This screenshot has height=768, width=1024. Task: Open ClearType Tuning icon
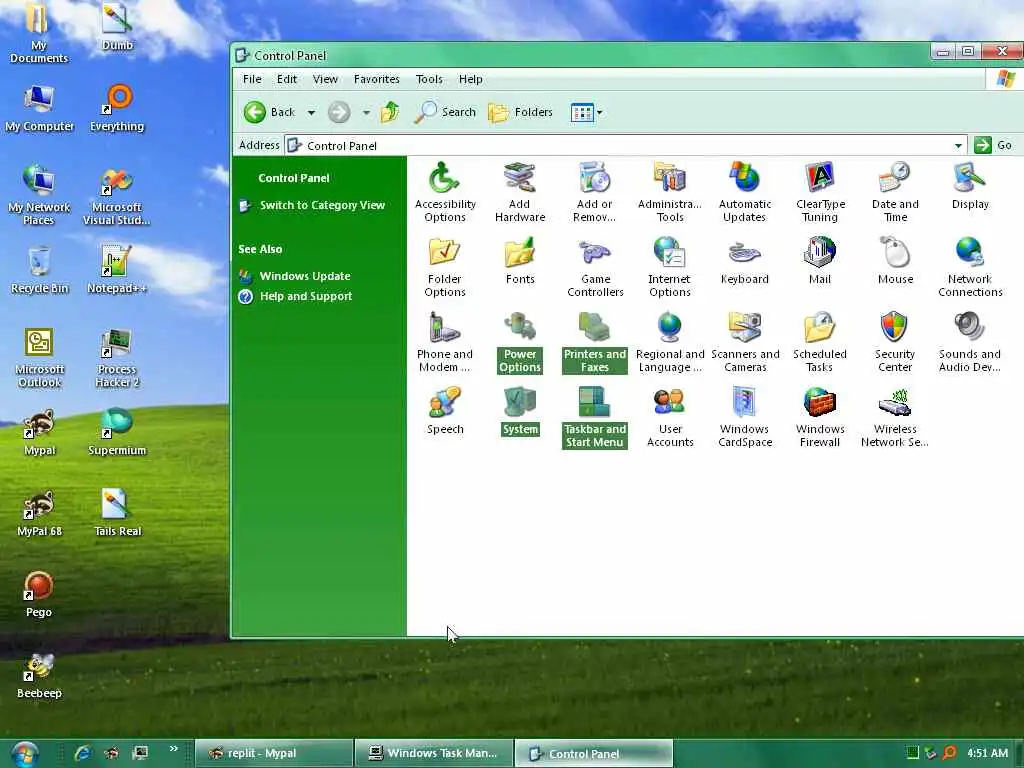[820, 192]
